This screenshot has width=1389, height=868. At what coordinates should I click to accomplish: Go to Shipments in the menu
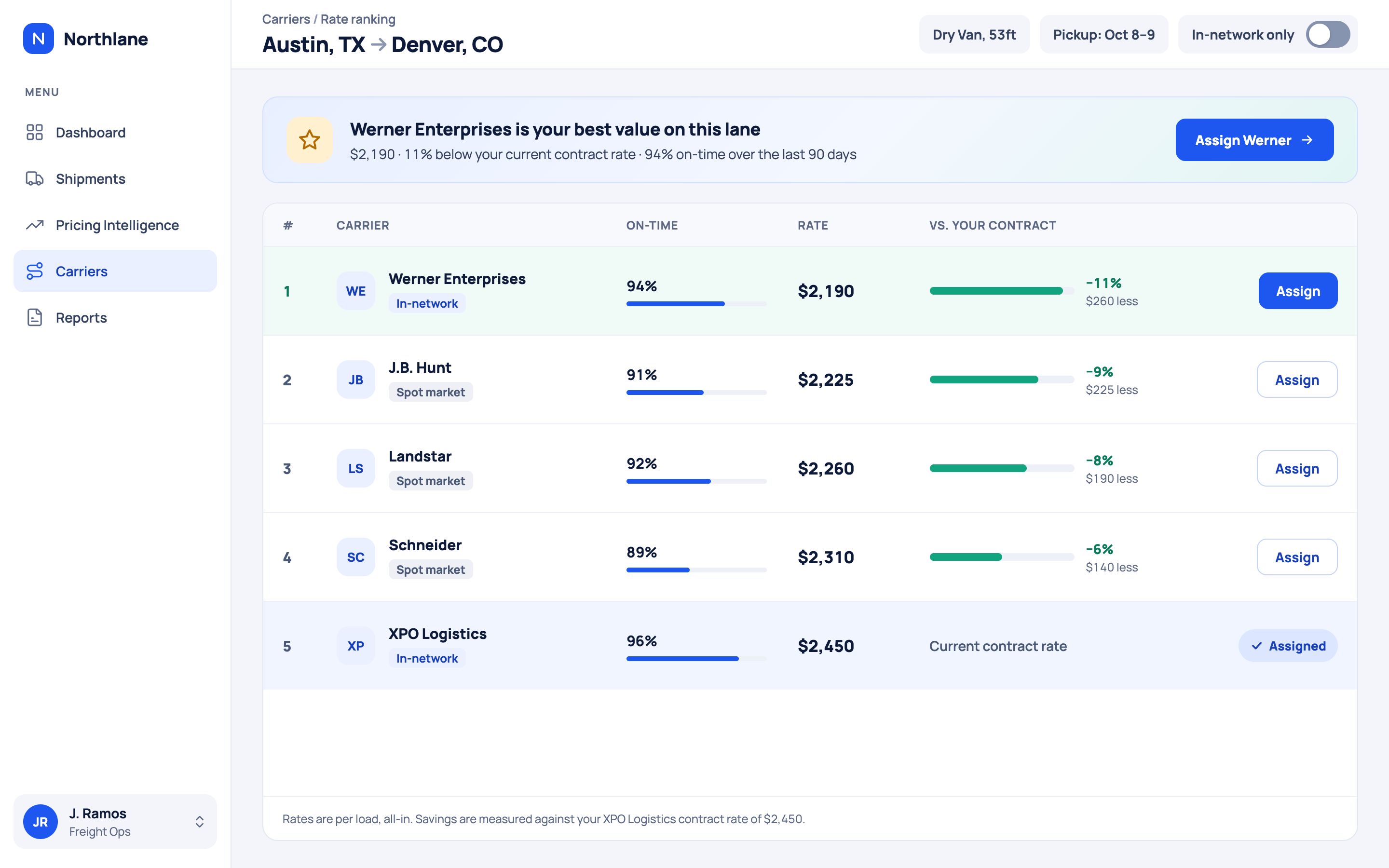[x=115, y=178]
